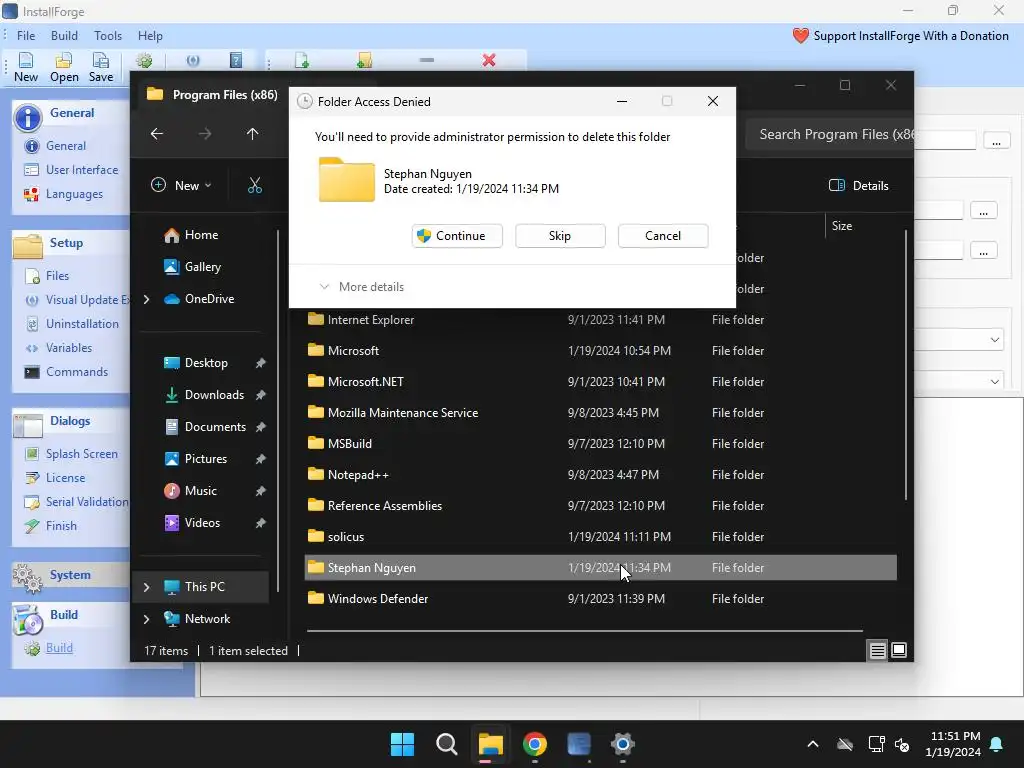Click the add folder icon in InstallForge toolbar
The height and width of the screenshot is (768, 1024).
364,61
